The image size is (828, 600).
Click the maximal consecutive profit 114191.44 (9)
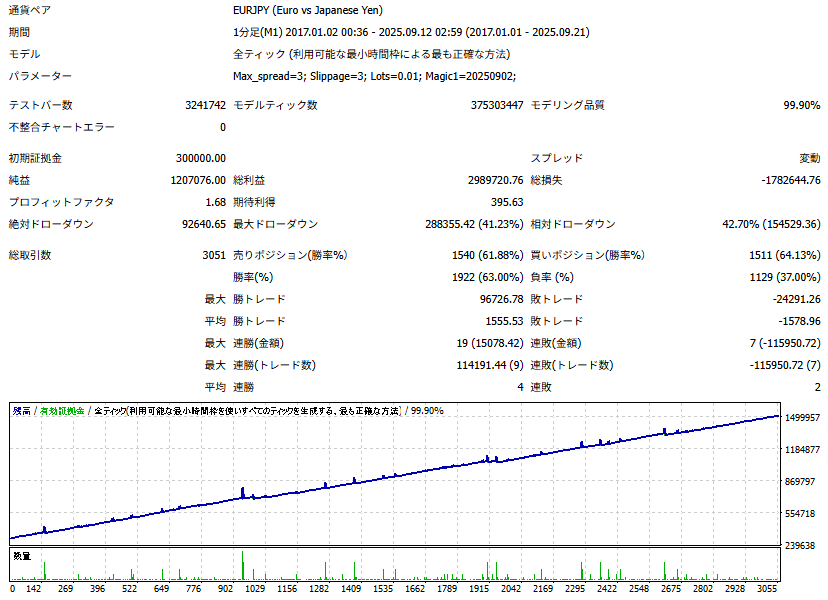tap(490, 365)
